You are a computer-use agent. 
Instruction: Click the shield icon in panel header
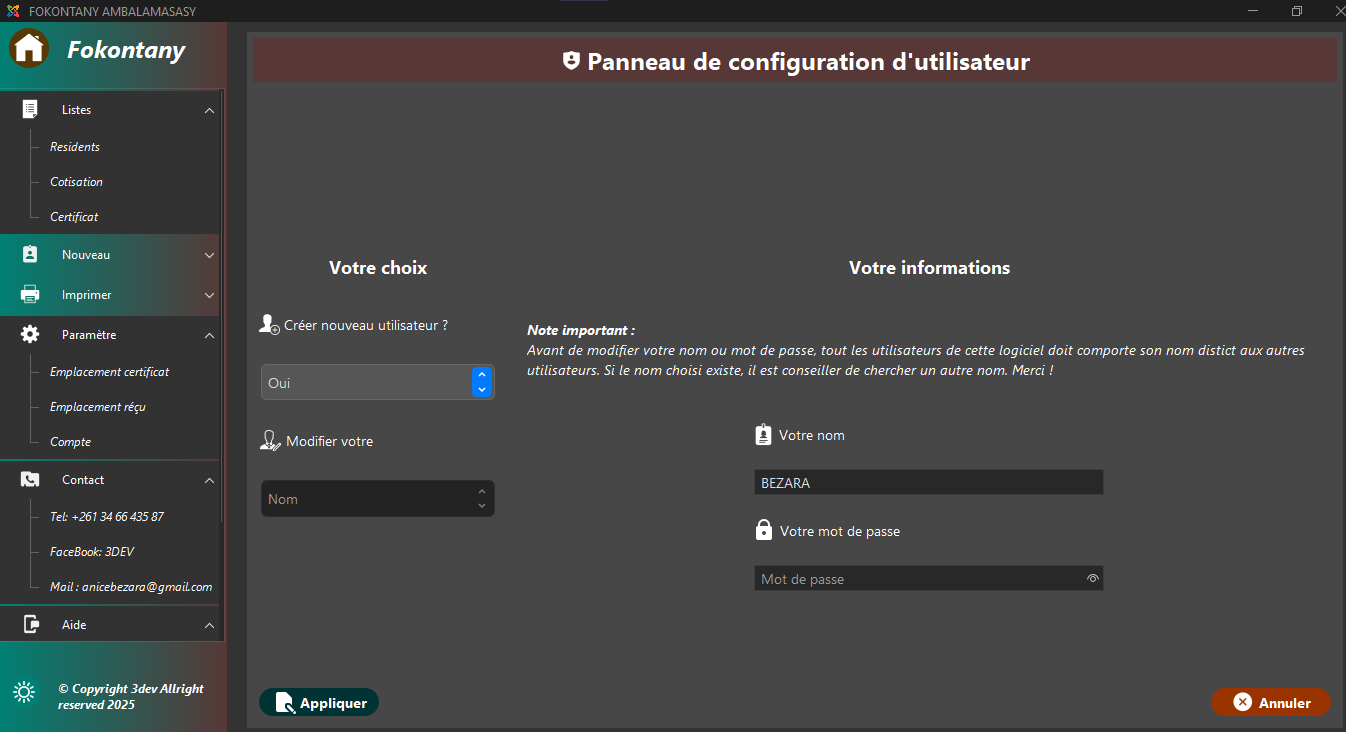[571, 61]
